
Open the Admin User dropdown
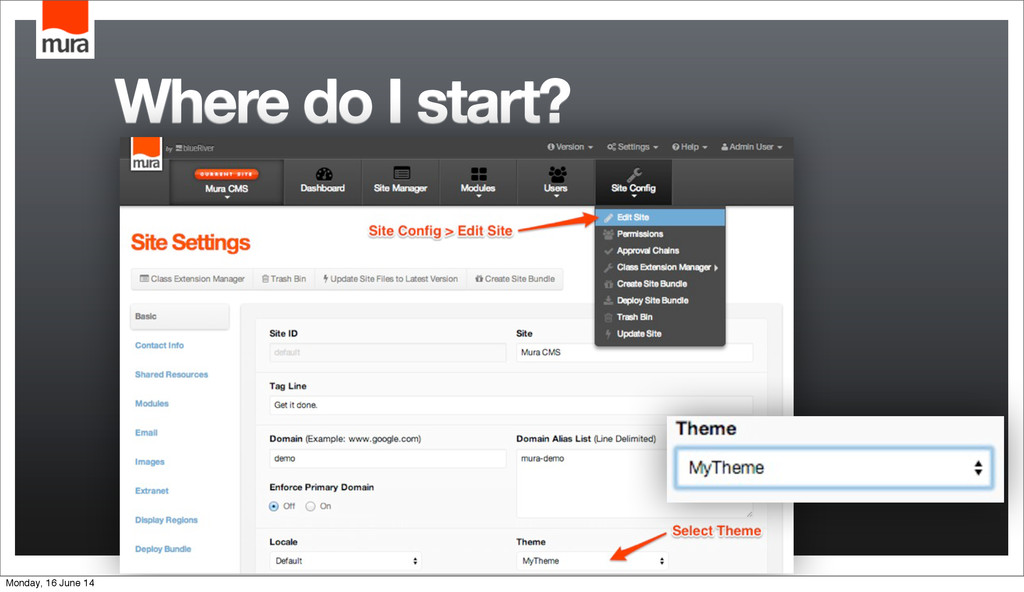[x=752, y=147]
